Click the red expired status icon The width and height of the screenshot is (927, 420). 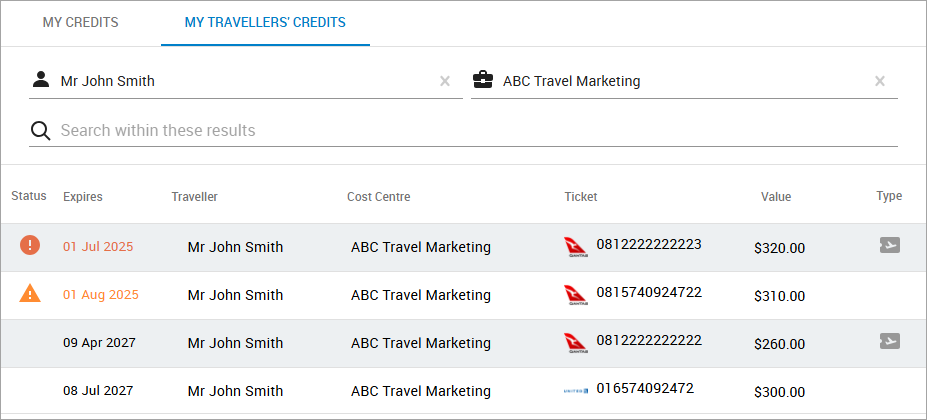pos(30,245)
